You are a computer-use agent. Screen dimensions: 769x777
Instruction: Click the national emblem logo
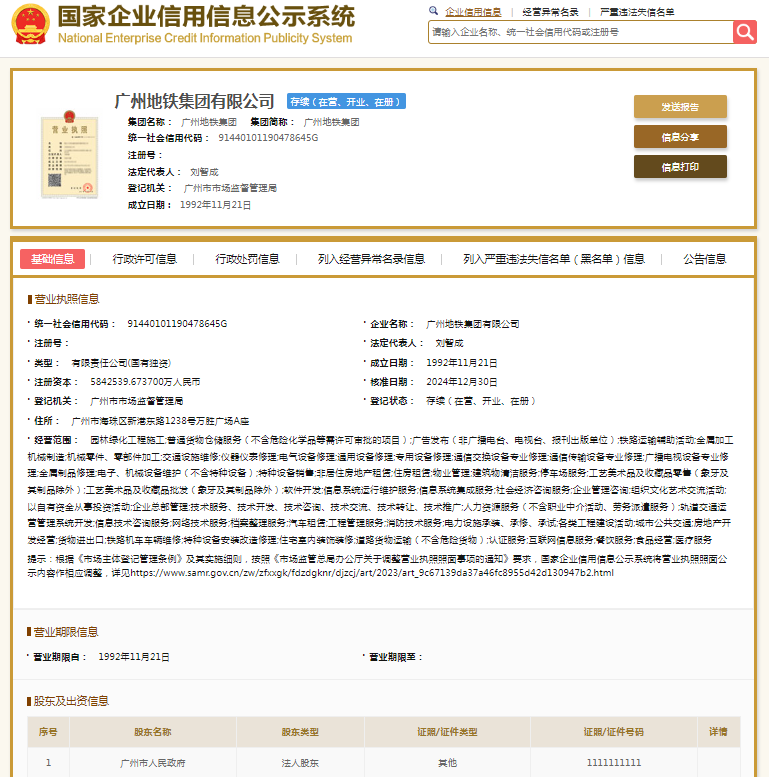click(26, 26)
